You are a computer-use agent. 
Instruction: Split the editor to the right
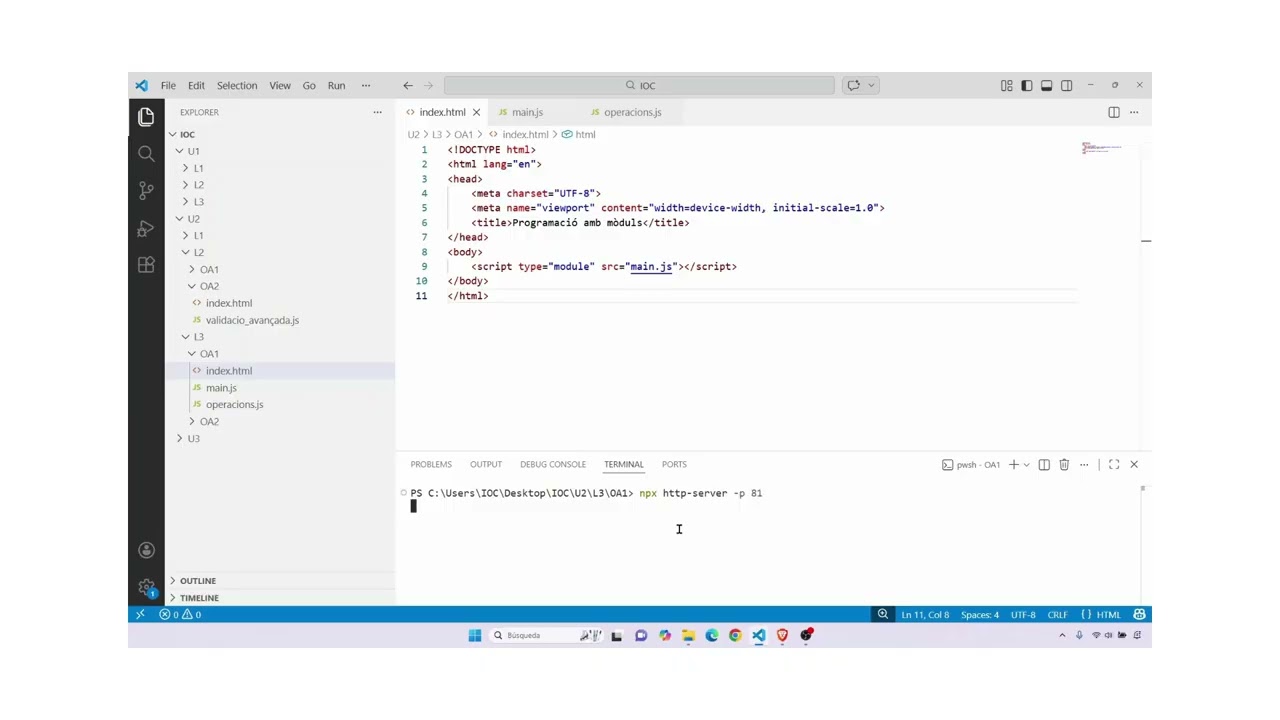coord(1114,112)
